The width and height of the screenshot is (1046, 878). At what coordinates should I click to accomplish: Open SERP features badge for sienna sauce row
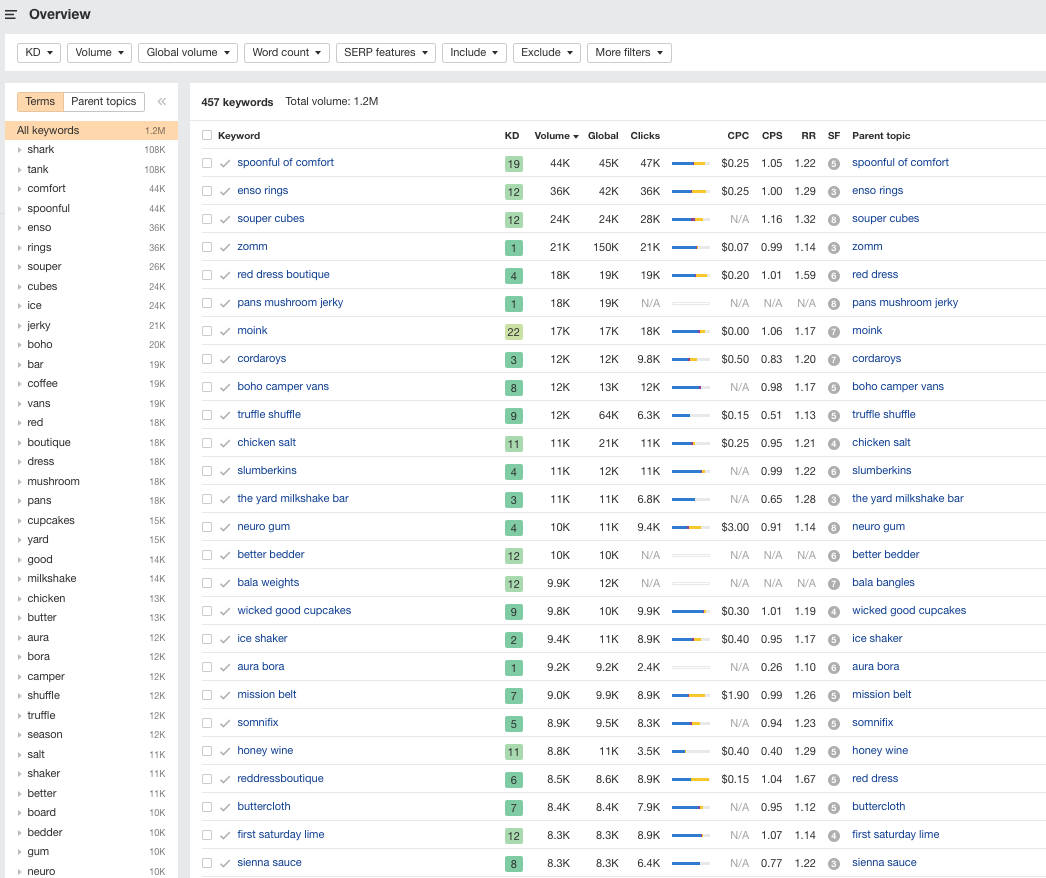click(x=834, y=864)
